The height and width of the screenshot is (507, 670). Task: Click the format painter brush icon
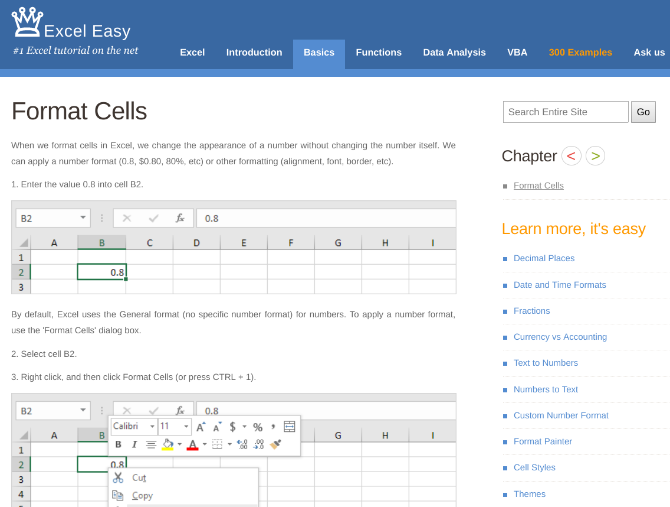[276, 445]
